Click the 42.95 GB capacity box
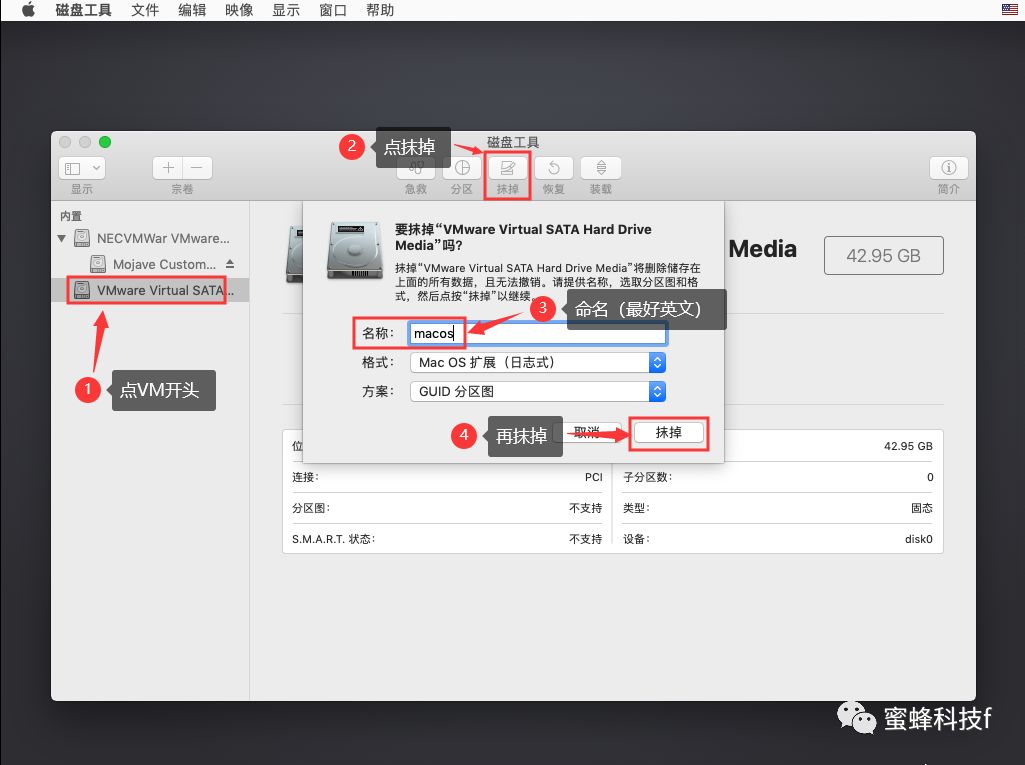 point(883,255)
